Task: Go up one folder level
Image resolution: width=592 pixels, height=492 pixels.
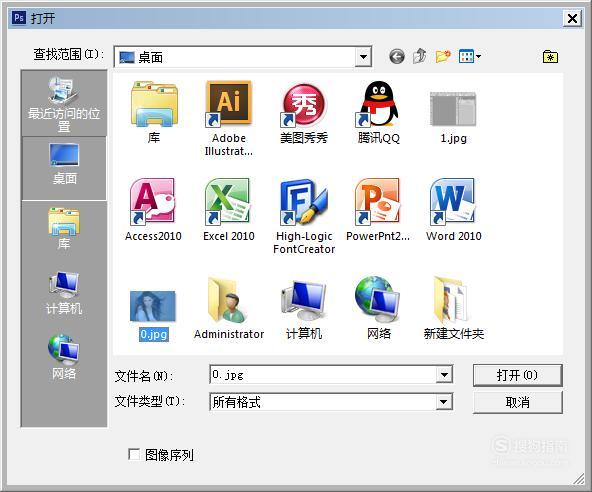Action: coord(419,56)
